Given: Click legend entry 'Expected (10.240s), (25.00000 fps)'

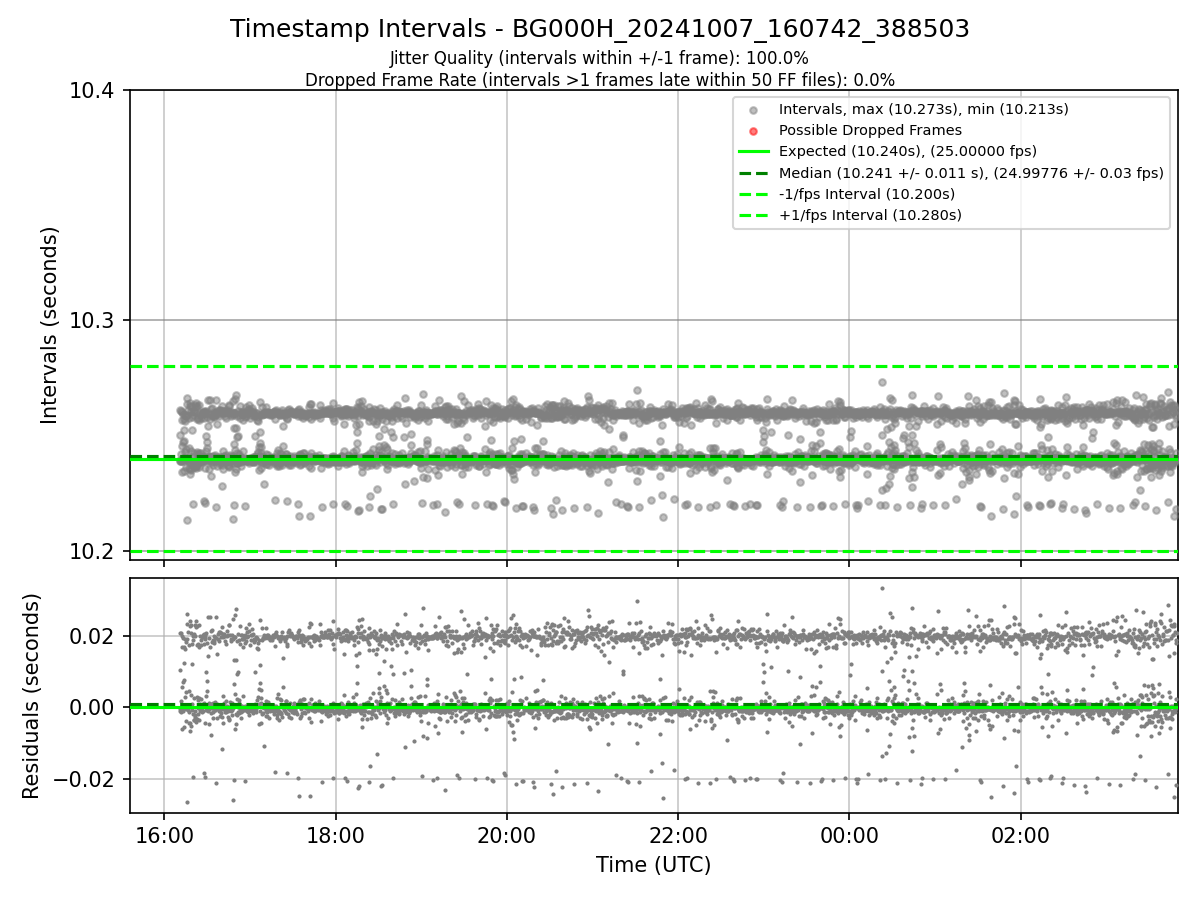Looking at the screenshot, I should coord(908,151).
